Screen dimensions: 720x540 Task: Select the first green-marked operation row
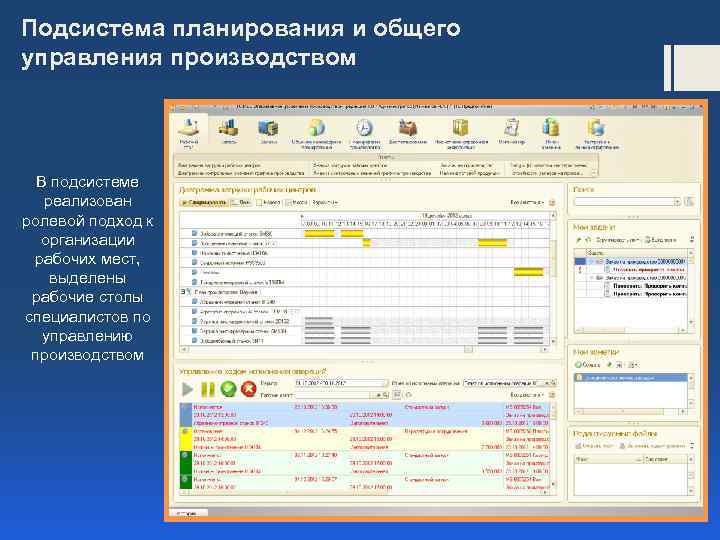pos(366,463)
